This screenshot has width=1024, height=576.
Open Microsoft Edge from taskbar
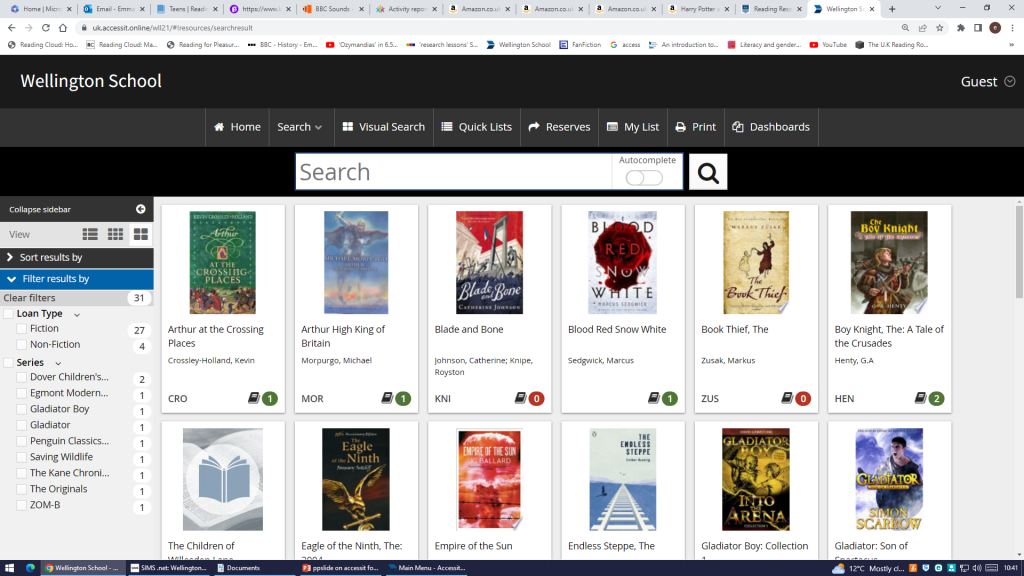tap(30, 568)
